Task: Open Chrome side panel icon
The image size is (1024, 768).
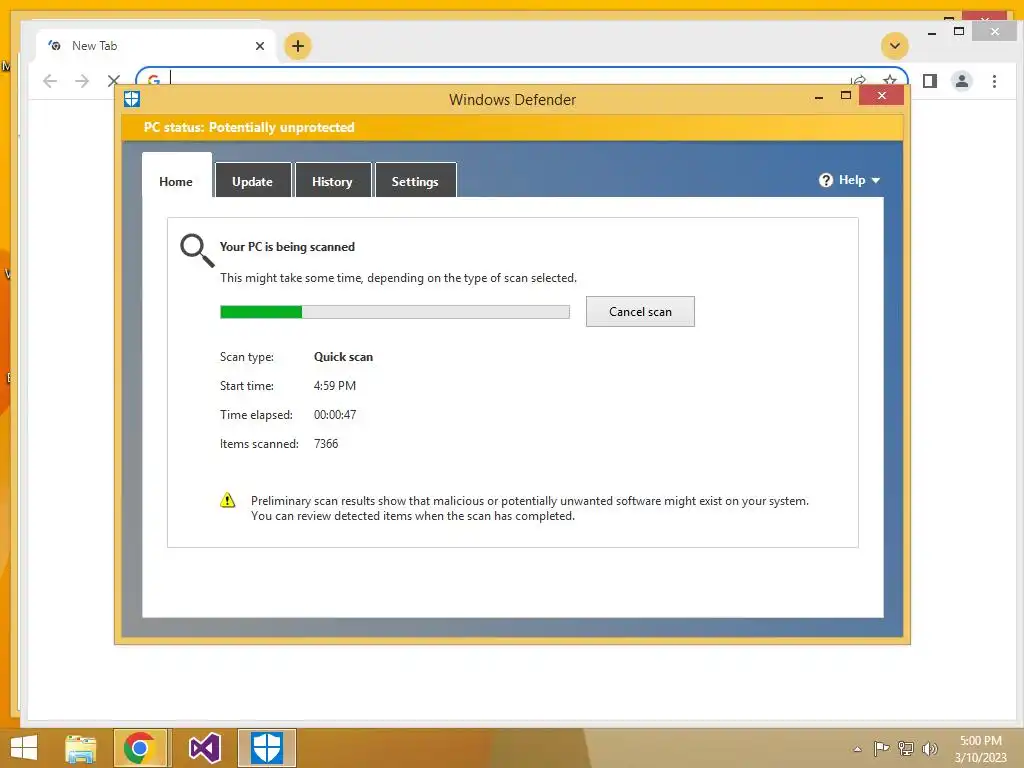Action: click(x=930, y=81)
